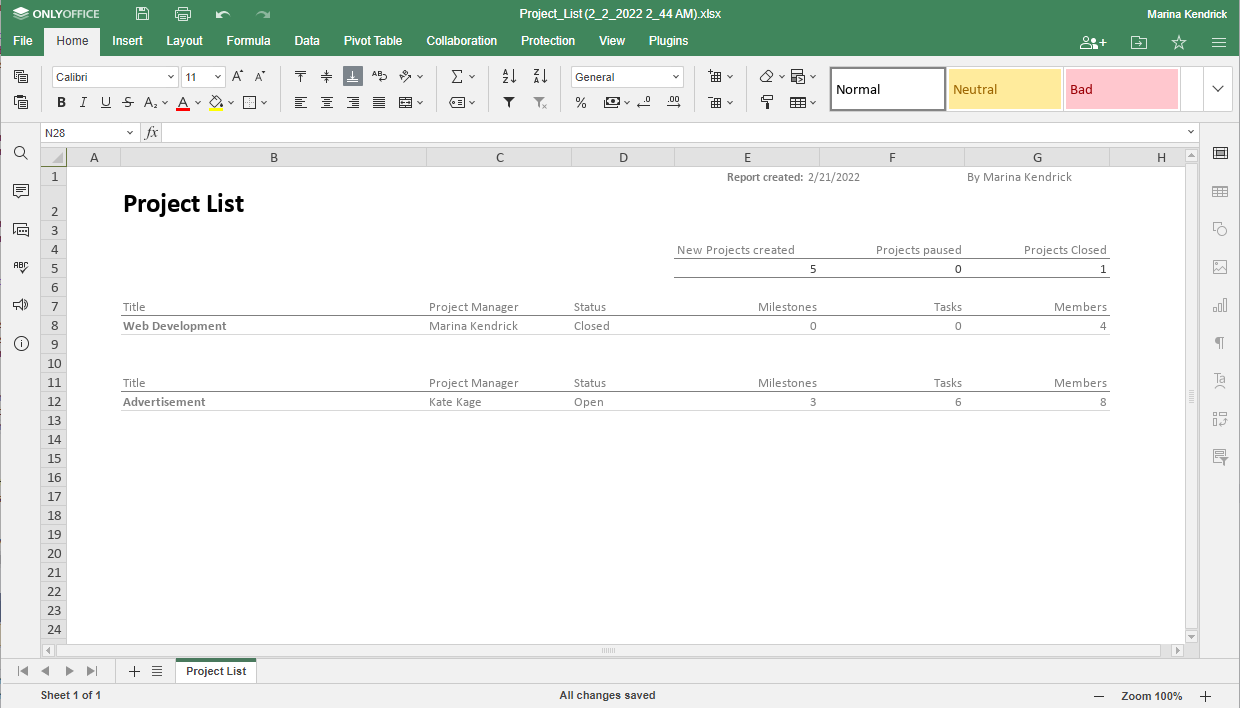Toggle underline formatting
The width and height of the screenshot is (1240, 708).
coord(105,101)
